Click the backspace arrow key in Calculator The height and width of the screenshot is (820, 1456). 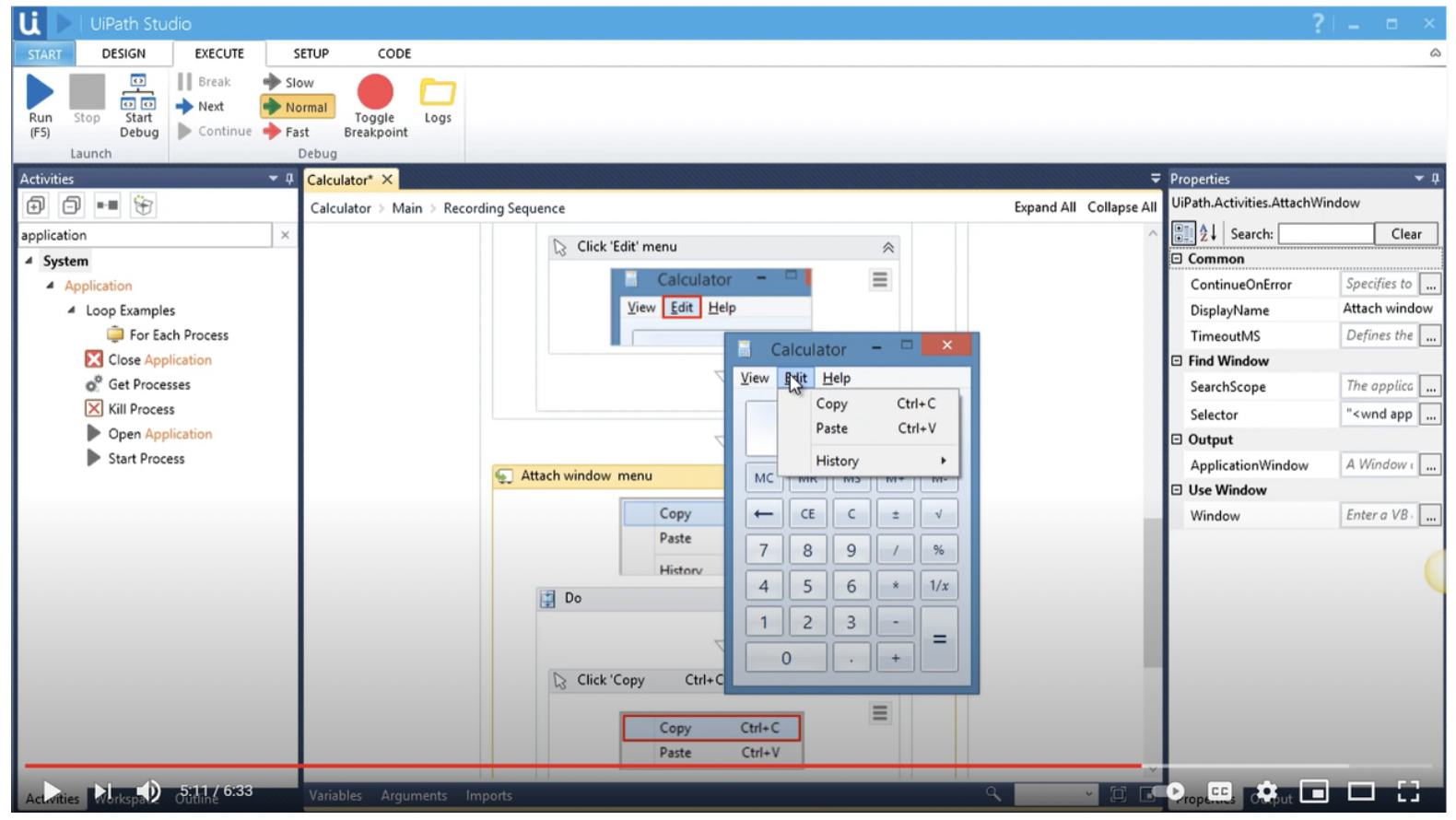(763, 514)
